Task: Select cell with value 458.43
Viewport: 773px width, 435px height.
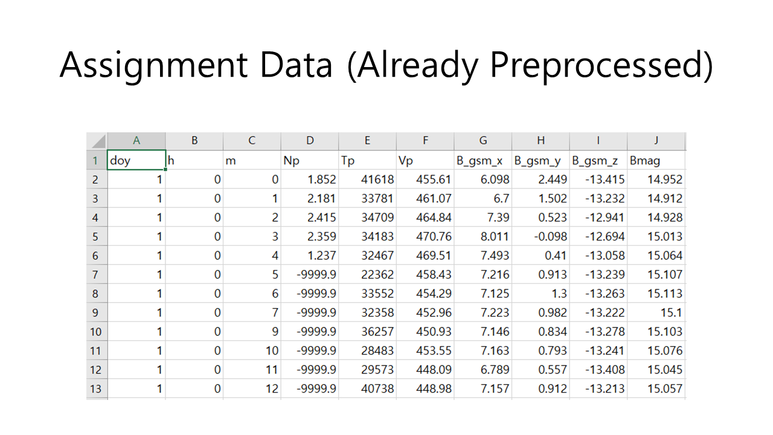Action: pyautogui.click(x=425, y=275)
